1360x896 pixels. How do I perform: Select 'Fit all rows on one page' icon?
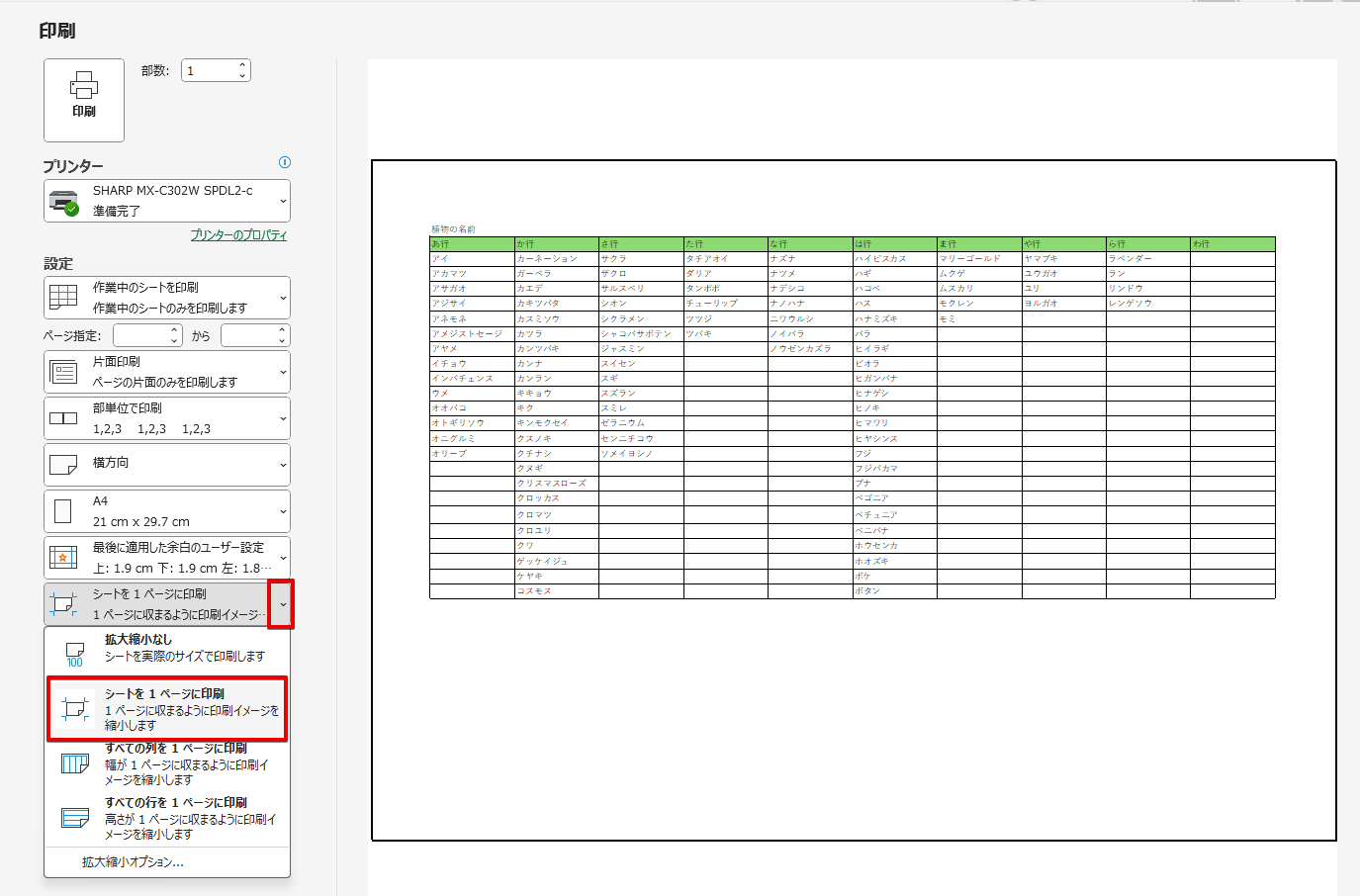coord(75,818)
